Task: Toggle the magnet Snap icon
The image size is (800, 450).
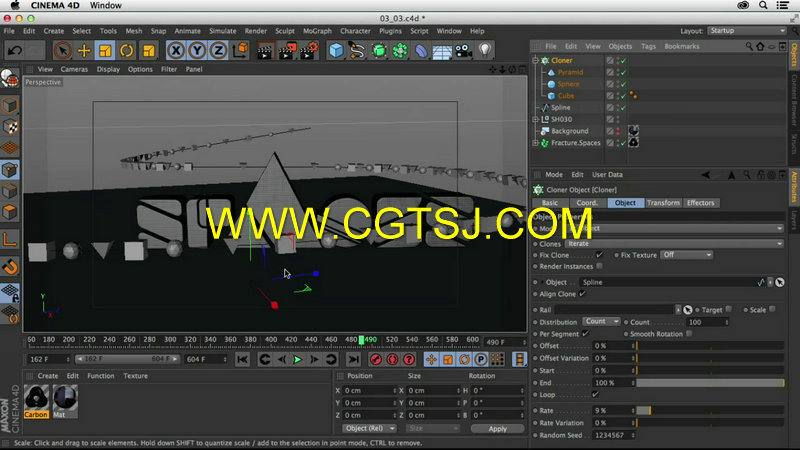Action: [10, 267]
